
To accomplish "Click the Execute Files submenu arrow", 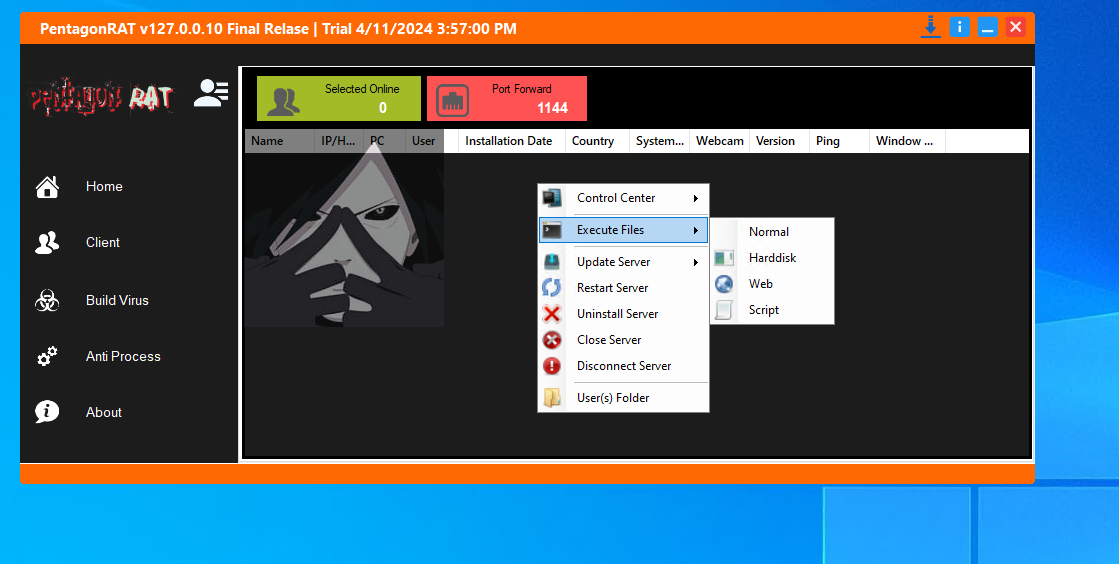I will coord(696,230).
